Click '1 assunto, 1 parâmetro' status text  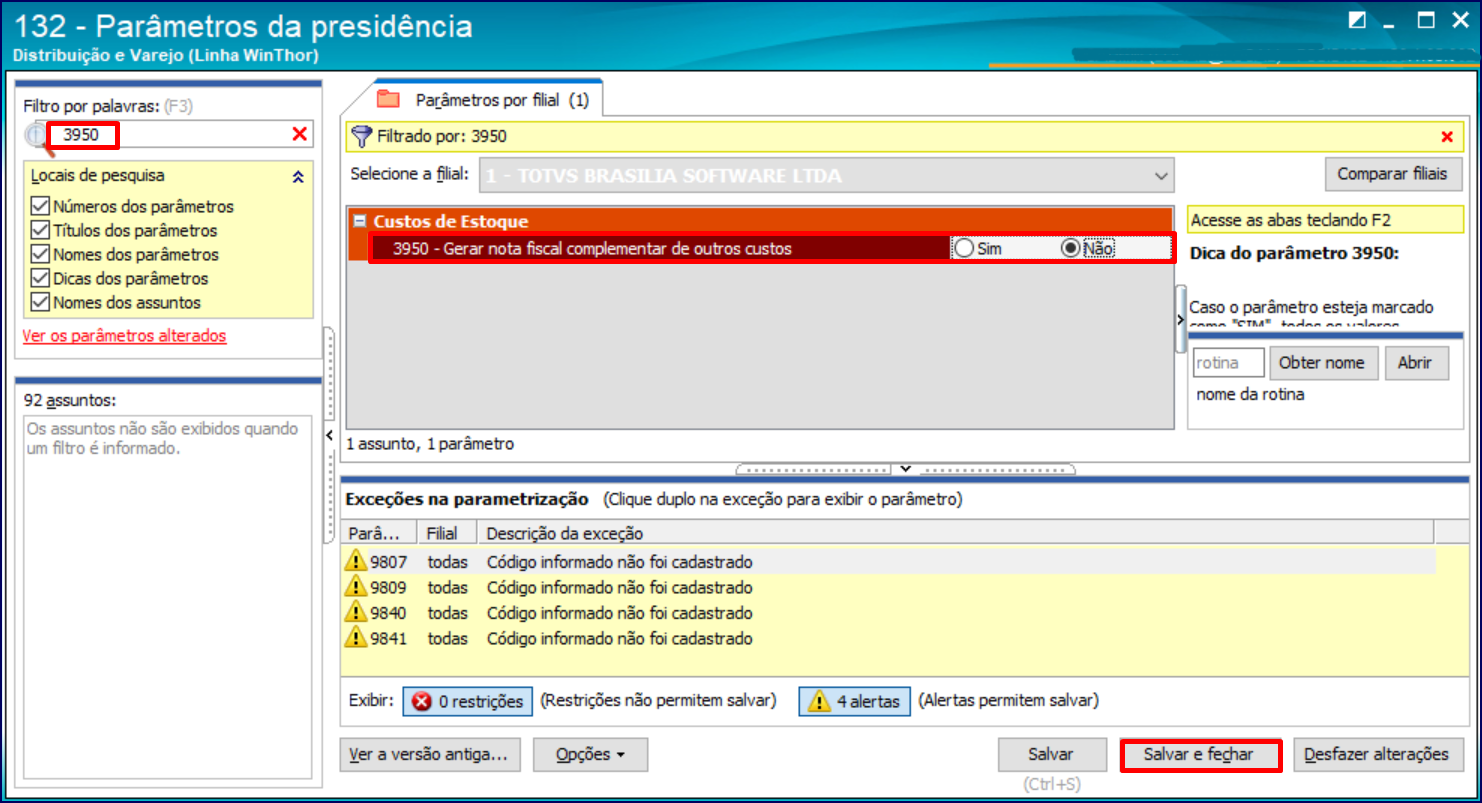(430, 443)
